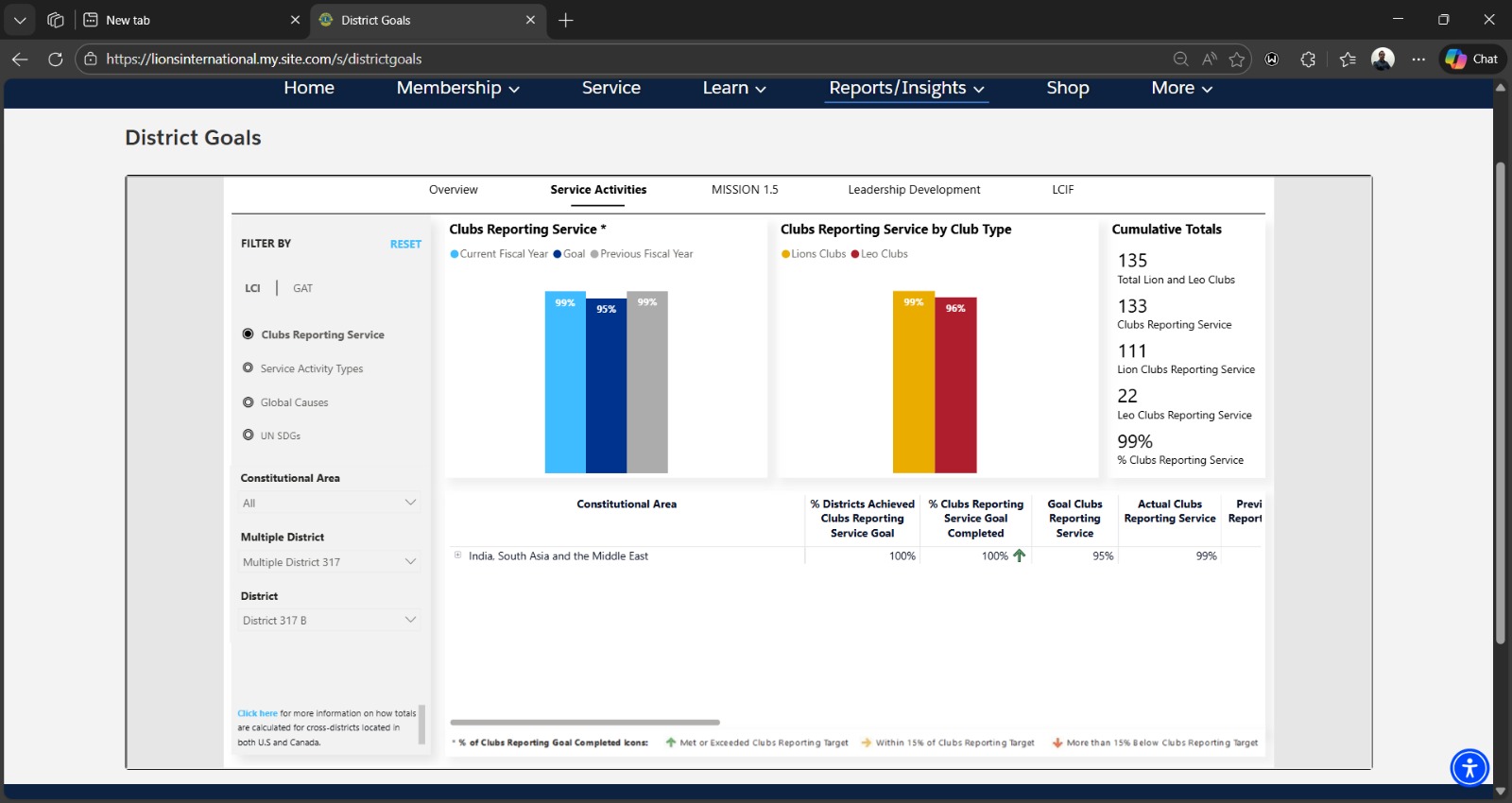1512x803 pixels.
Task: Choose the UN SDGs radio option
Action: click(x=249, y=436)
